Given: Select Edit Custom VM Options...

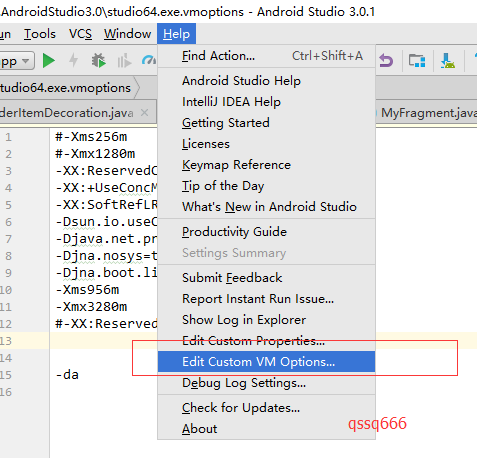Looking at the screenshot, I should (x=266, y=362).
